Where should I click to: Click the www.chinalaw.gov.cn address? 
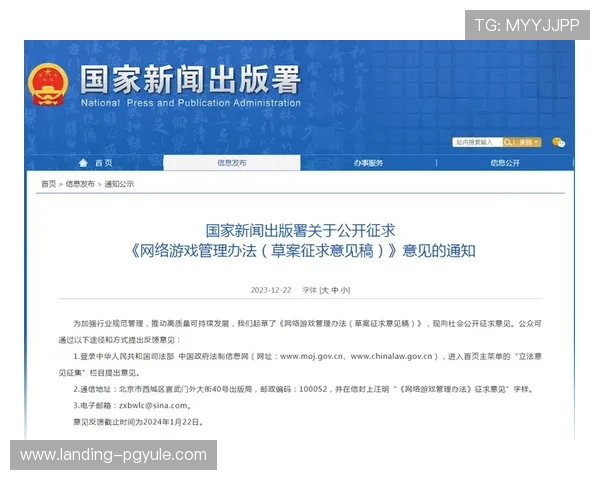click(x=391, y=356)
